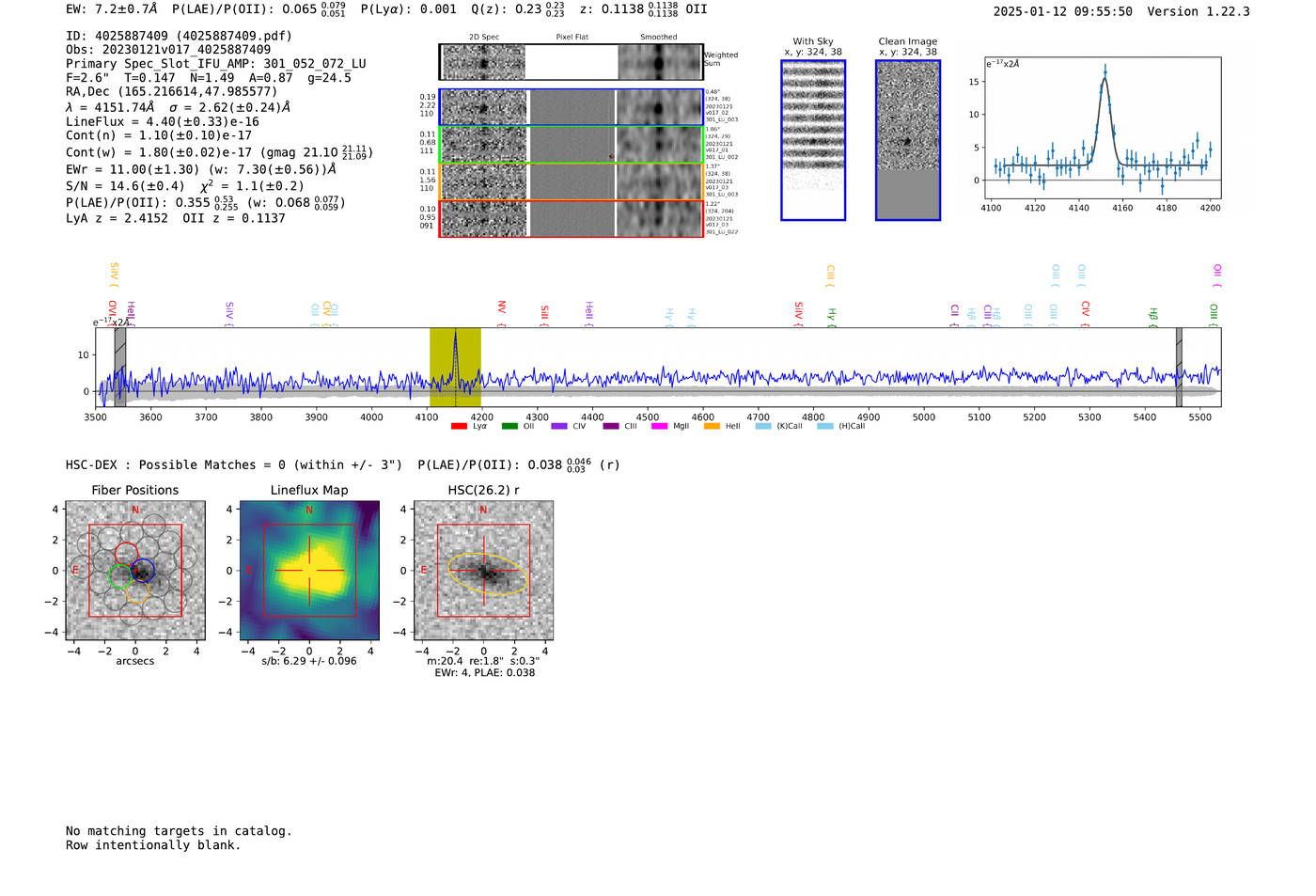Open the Lineflux Map image

pyautogui.click(x=309, y=571)
